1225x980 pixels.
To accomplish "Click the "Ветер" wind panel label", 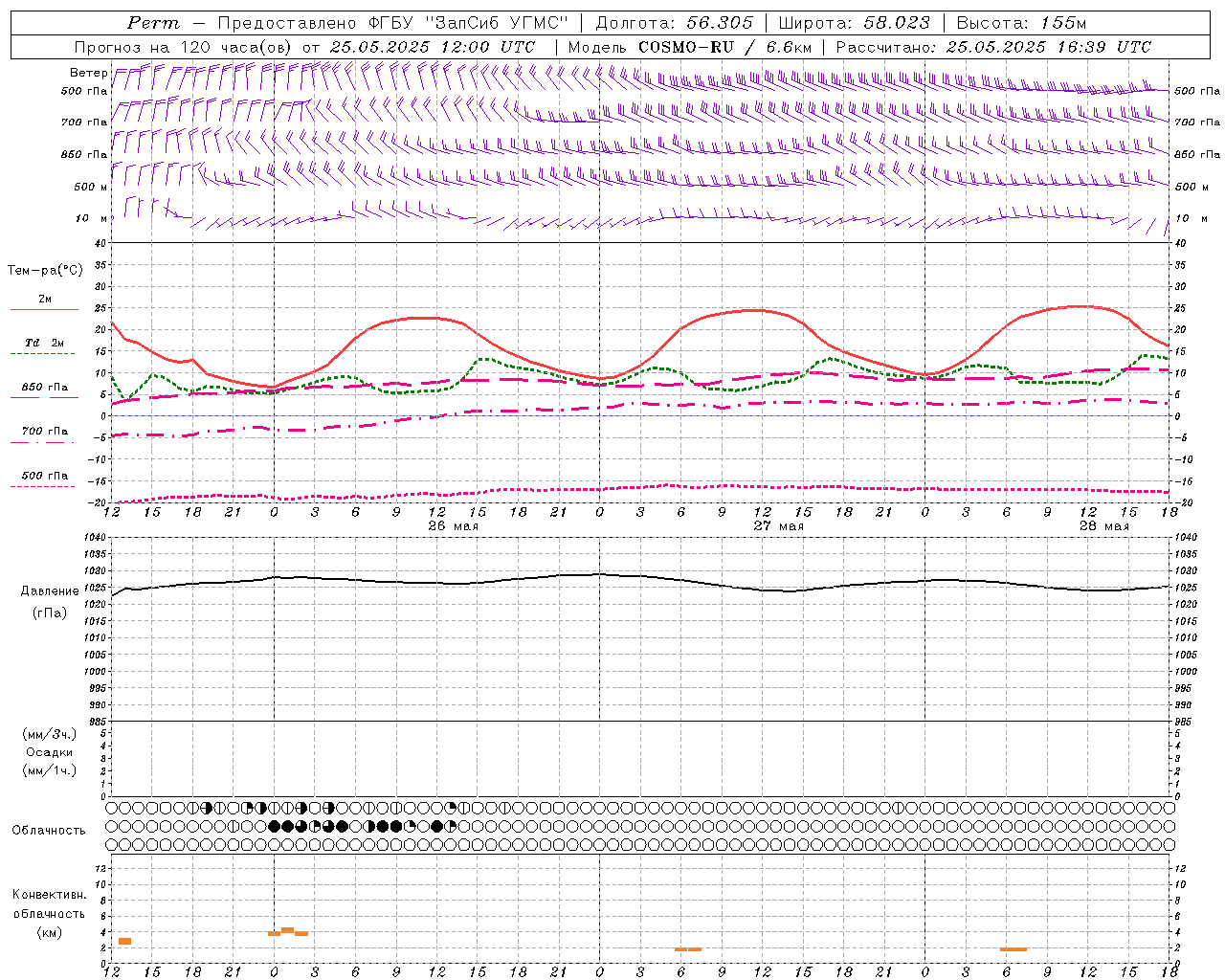I will click(88, 73).
